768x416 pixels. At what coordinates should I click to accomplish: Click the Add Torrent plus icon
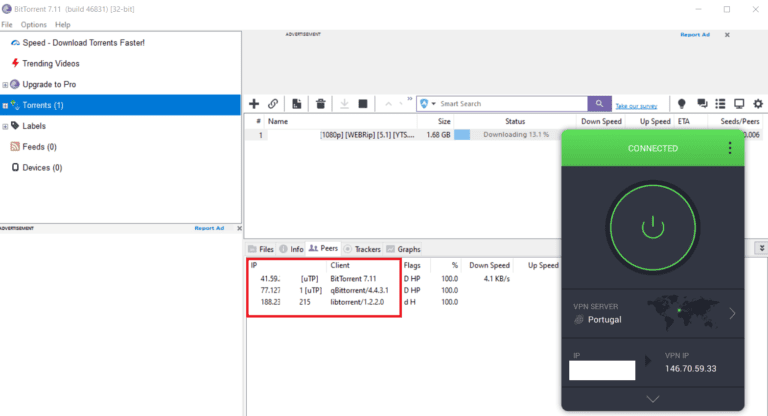click(254, 104)
